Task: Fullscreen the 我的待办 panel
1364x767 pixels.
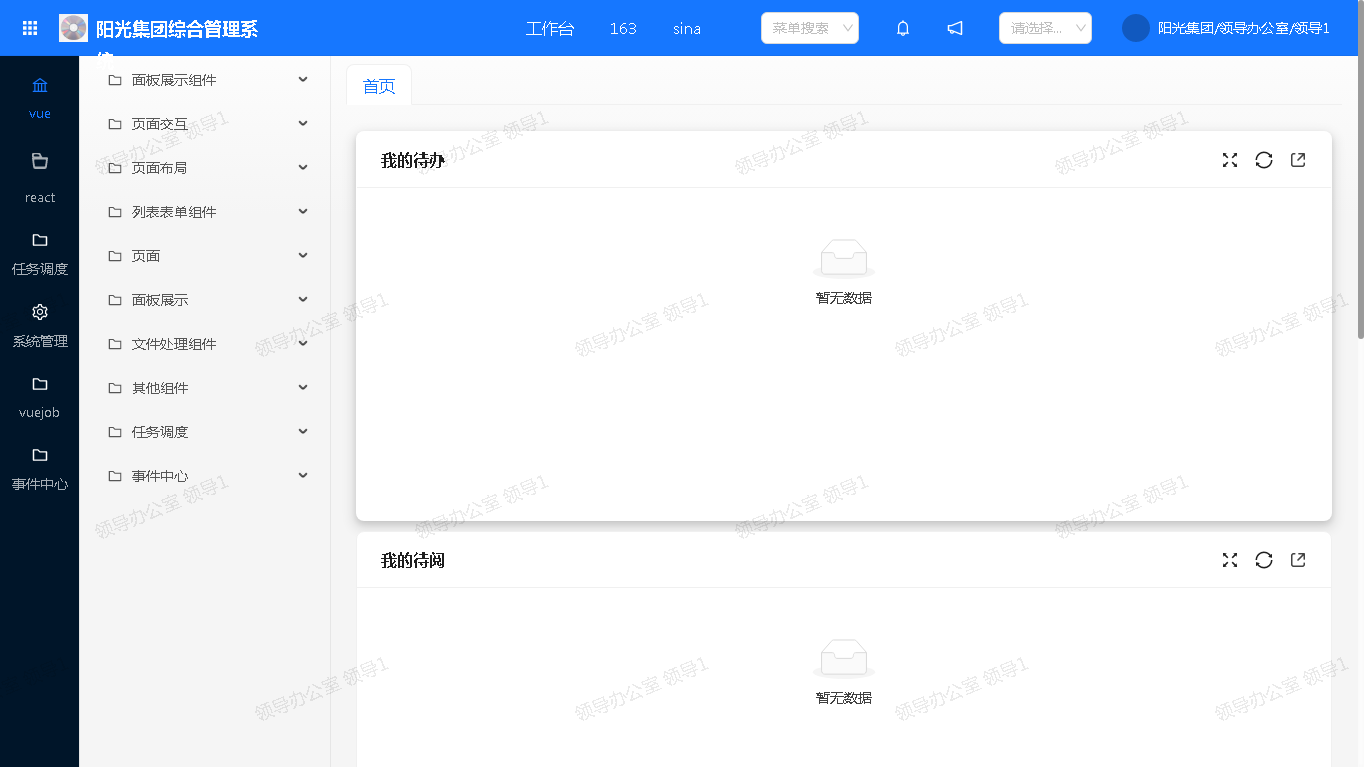Action: coord(1230,160)
